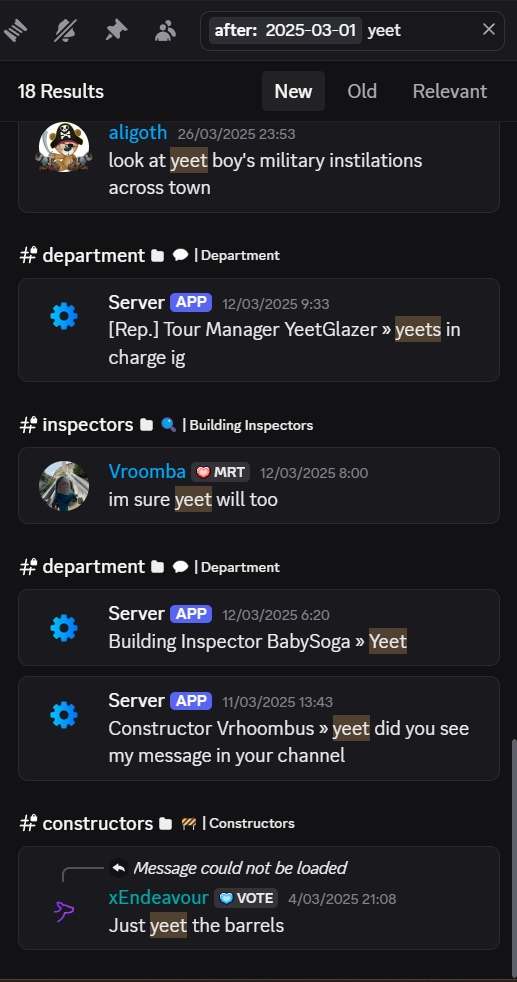Screen dimensions: 517x982
Task: Click the VOTE badge beside xEndeavour
Action: point(246,898)
